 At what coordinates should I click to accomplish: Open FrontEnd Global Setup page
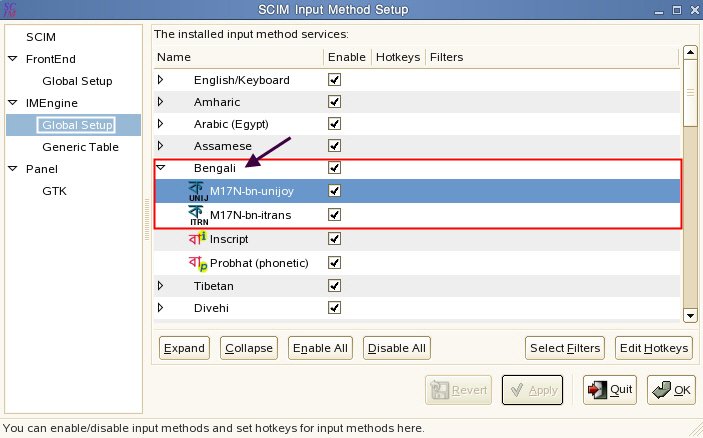[x=77, y=81]
